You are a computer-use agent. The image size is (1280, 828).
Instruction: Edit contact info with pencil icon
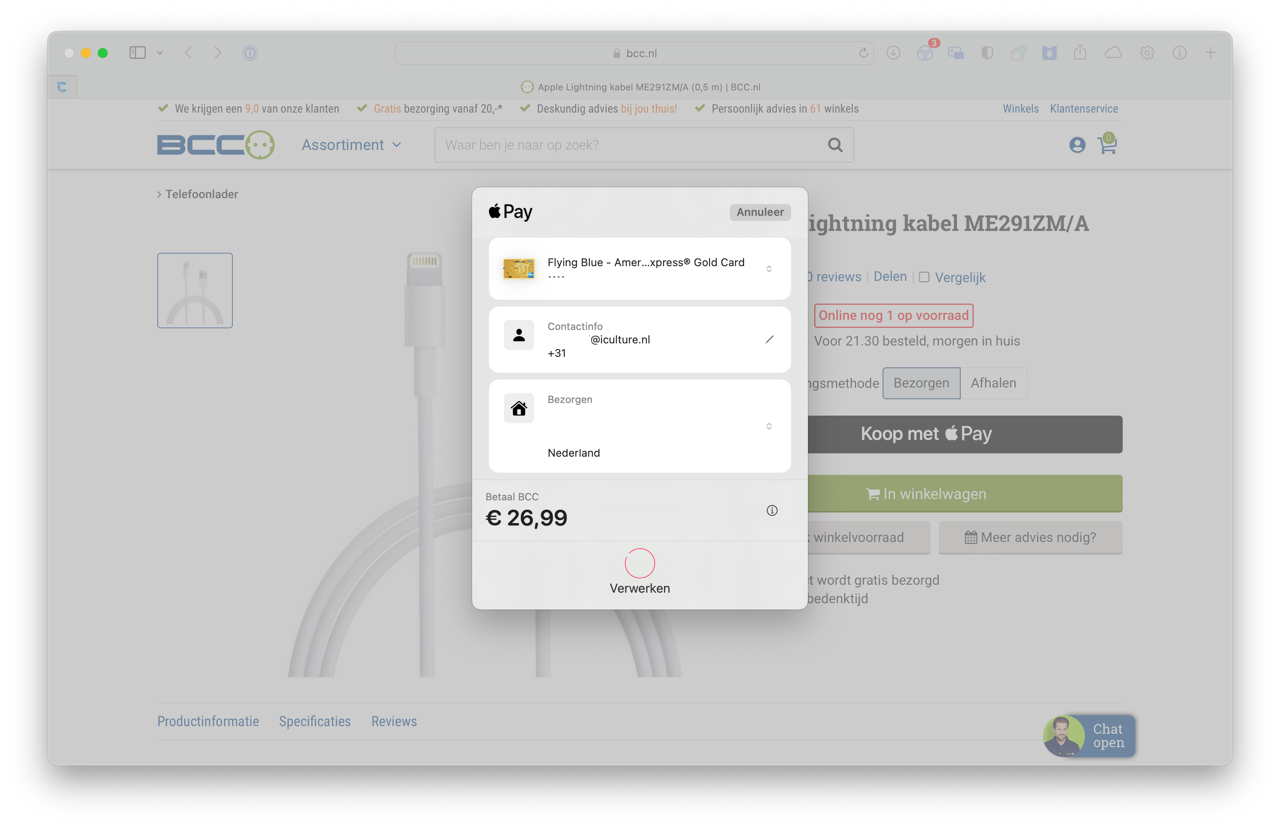tap(769, 340)
